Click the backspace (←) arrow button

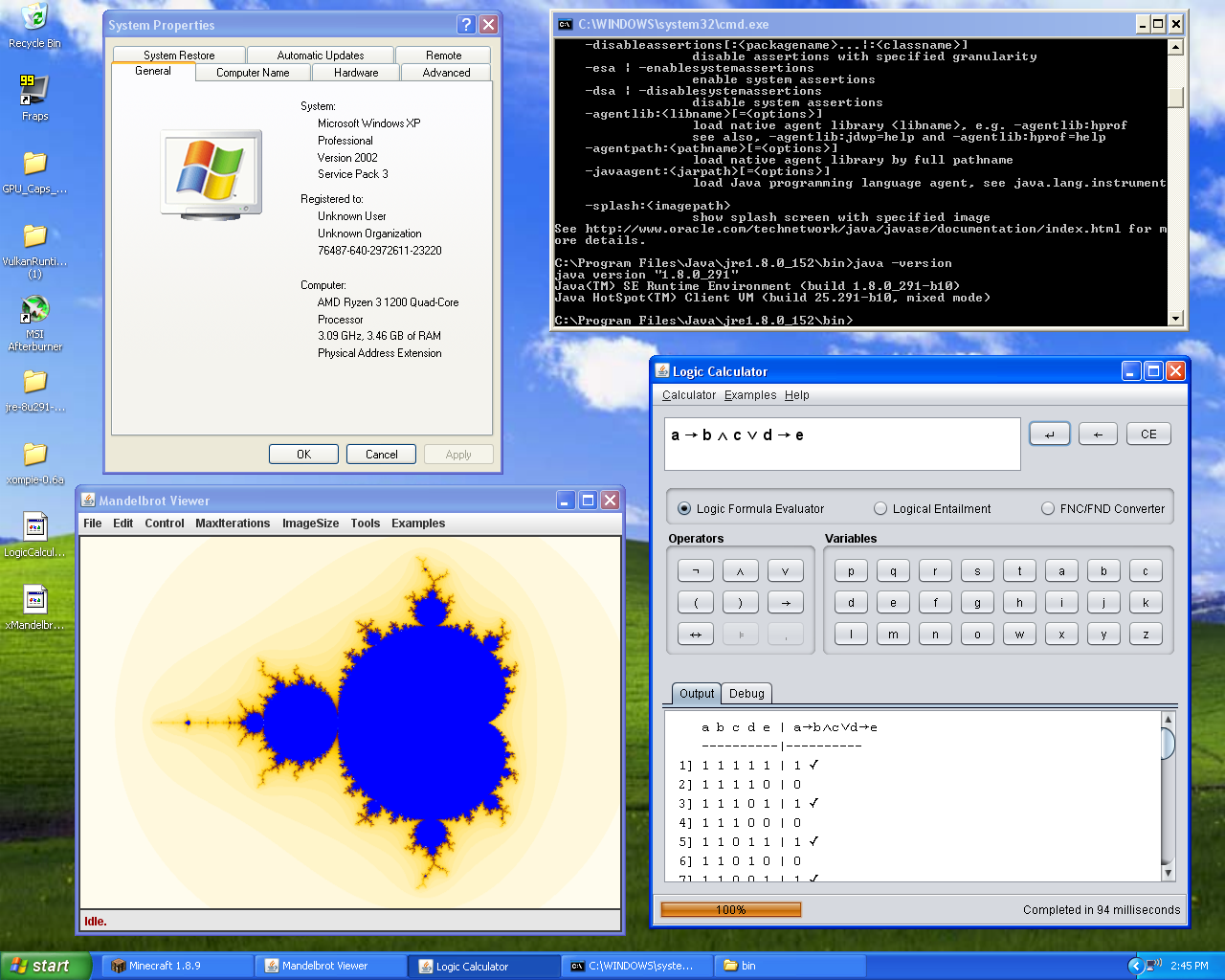tap(1098, 434)
